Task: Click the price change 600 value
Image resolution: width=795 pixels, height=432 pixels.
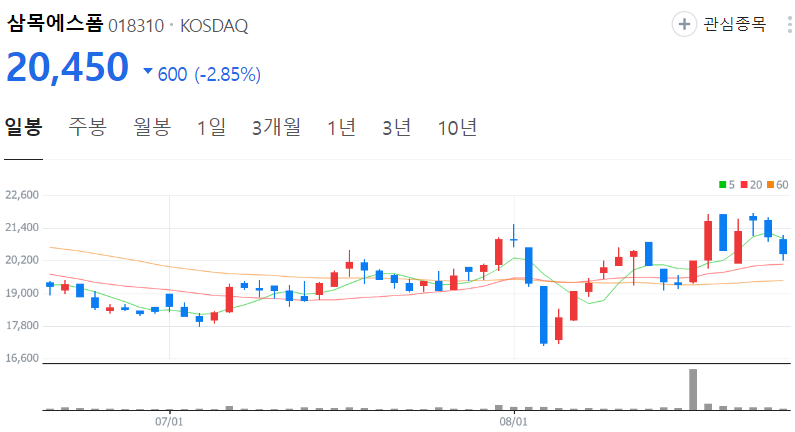Action: click(x=172, y=75)
